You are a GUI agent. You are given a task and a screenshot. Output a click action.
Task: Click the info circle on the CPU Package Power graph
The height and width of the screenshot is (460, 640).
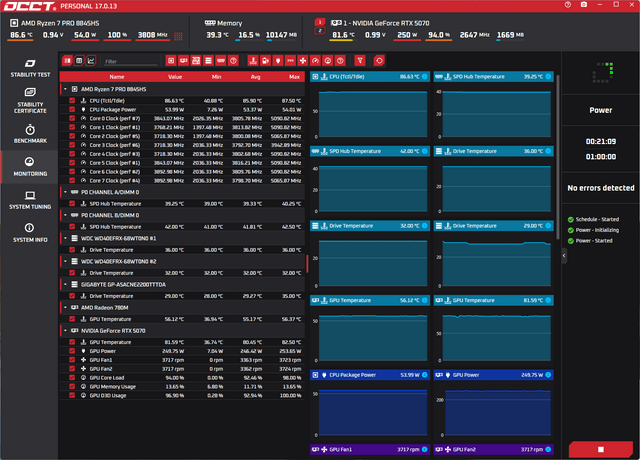pyautogui.click(x=424, y=375)
